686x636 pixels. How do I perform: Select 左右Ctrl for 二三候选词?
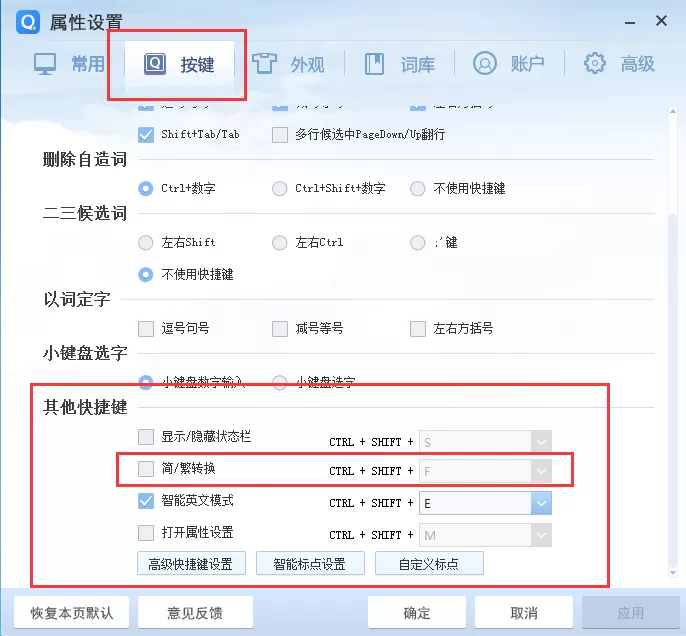point(280,243)
